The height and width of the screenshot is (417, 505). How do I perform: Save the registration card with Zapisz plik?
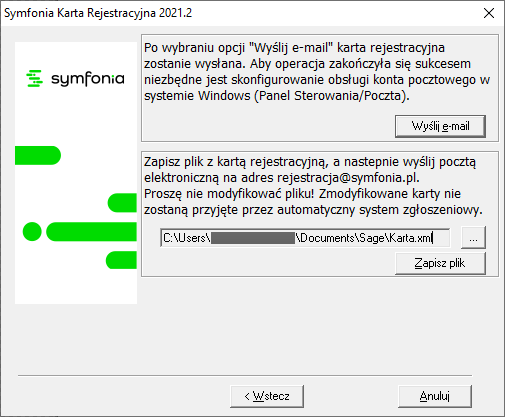click(x=440, y=263)
